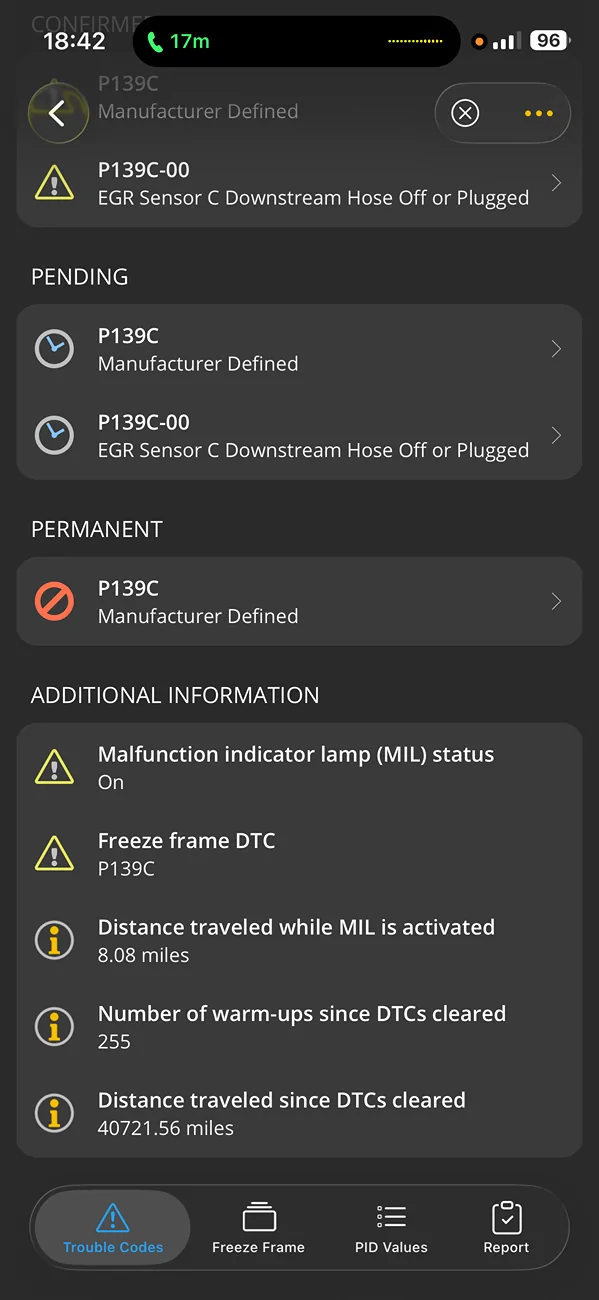Tap the back arrow button
Viewport: 599px width, 1300px height.
57,113
